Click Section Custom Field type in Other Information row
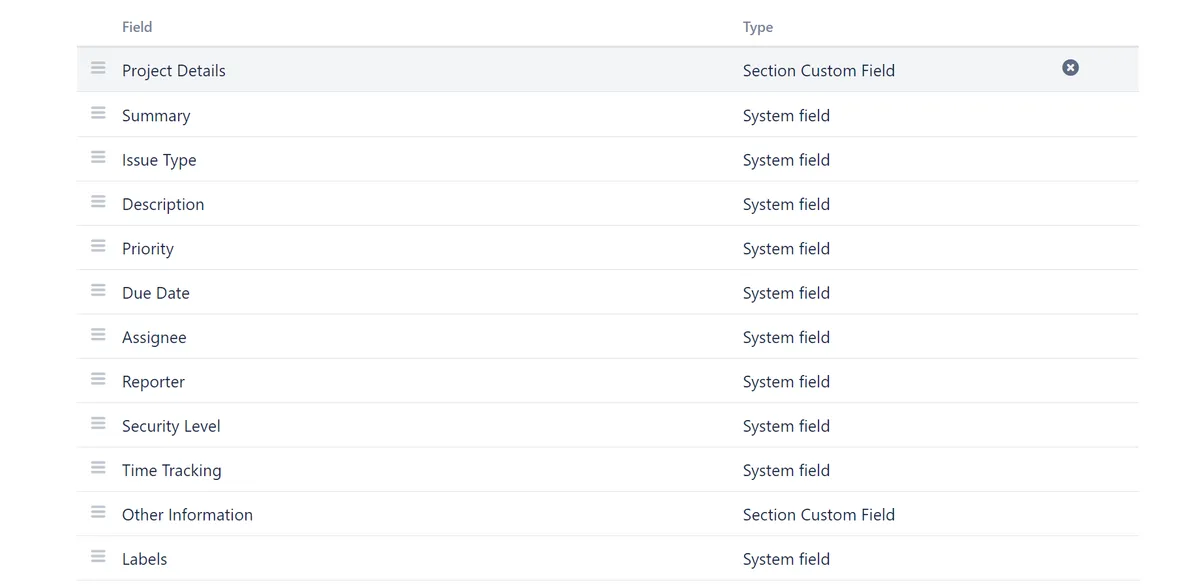This screenshot has width=1200, height=587. pyautogui.click(x=819, y=515)
